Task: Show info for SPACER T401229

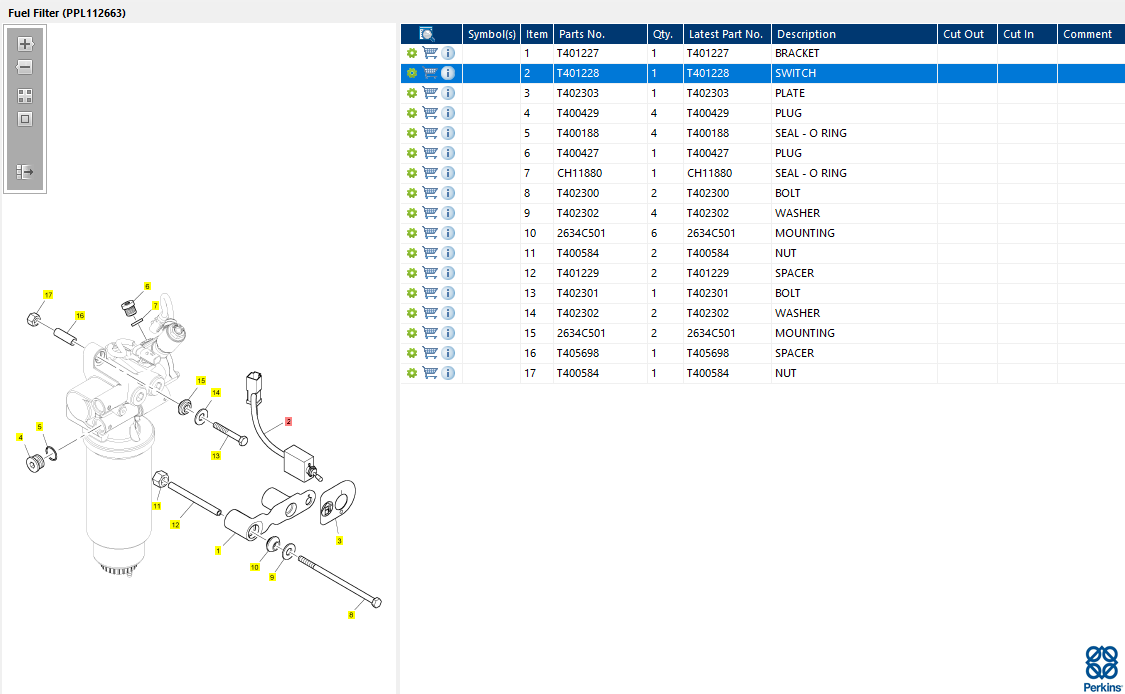Action: (x=448, y=273)
